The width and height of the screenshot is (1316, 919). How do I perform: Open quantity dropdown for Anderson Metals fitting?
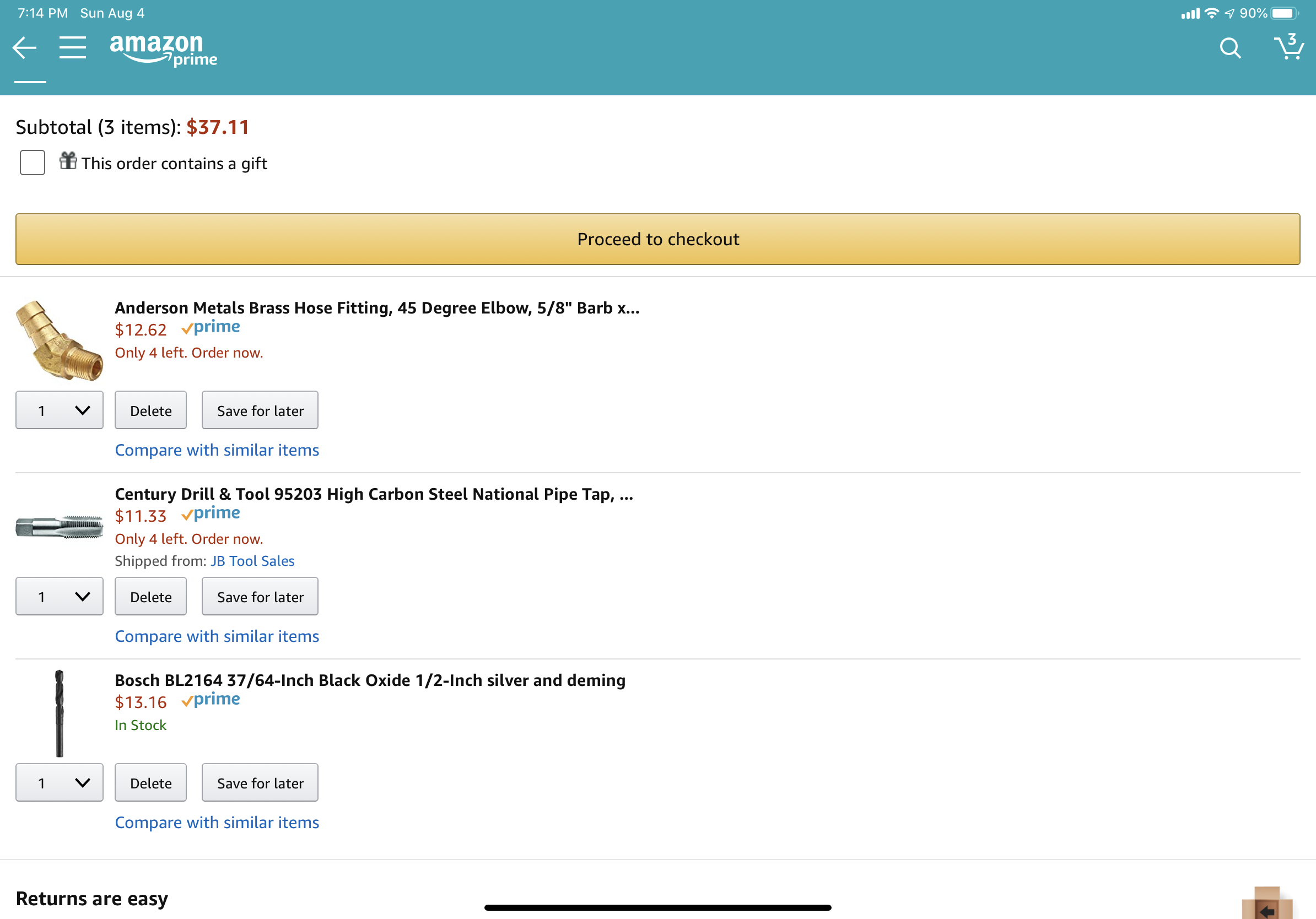point(60,410)
